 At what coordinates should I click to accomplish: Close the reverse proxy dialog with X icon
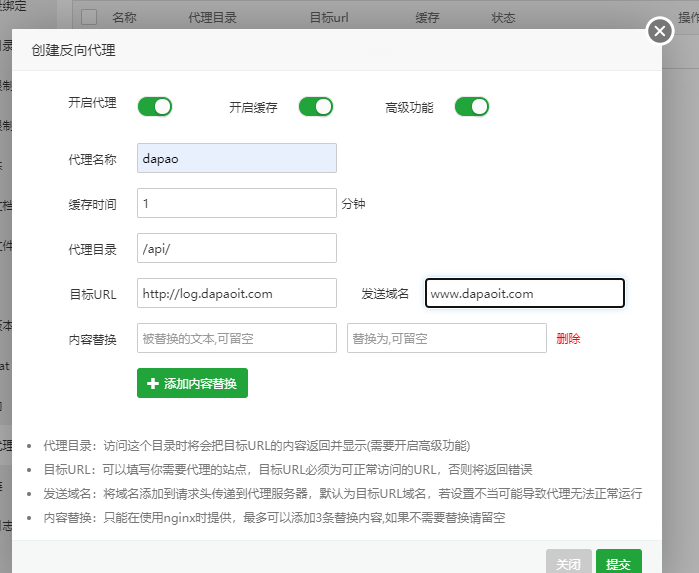click(x=660, y=31)
